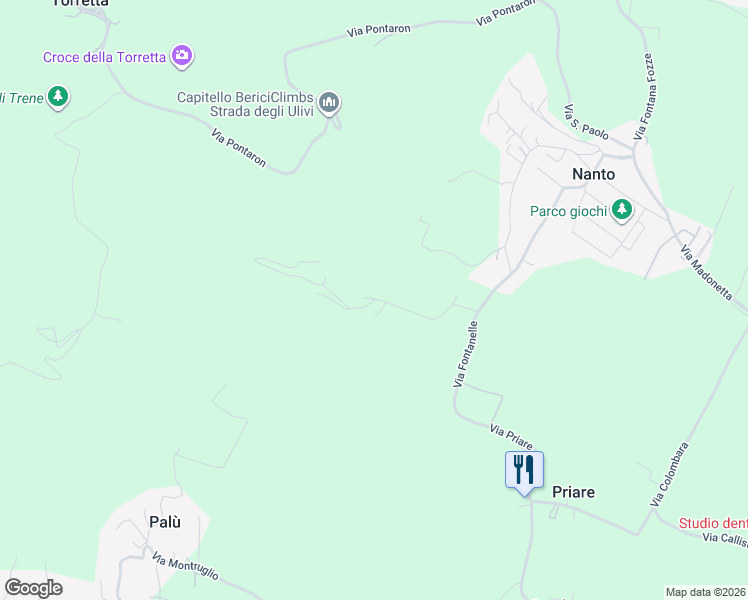Screen dimensions: 748x600
Task: Select the Via S. Paolo street label
Action: (586, 122)
